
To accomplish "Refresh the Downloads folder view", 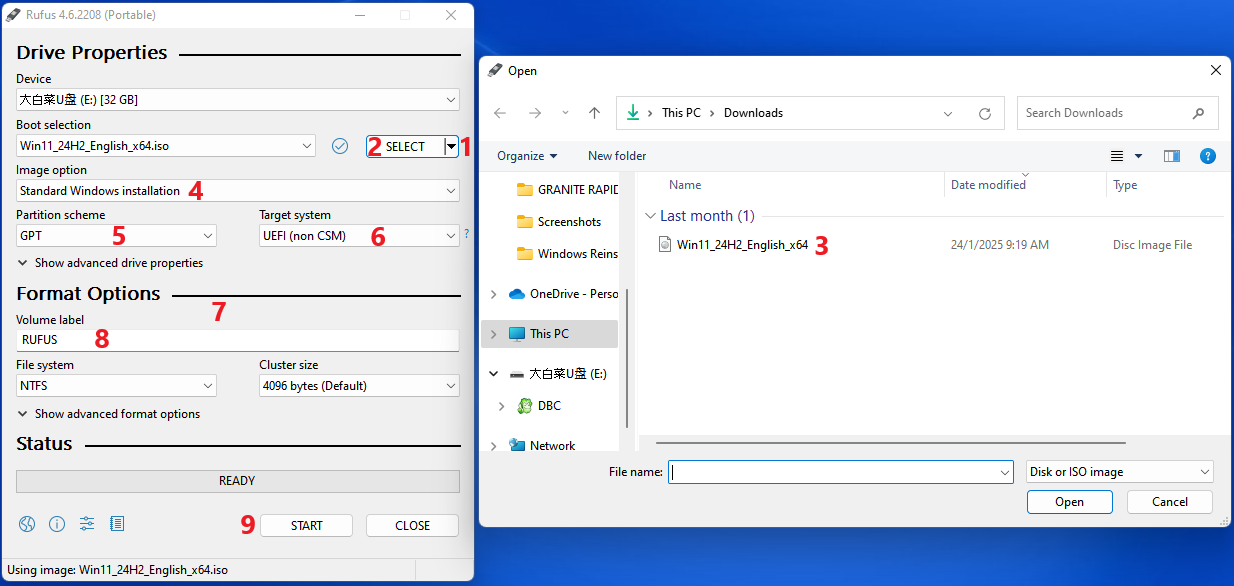I will point(985,113).
